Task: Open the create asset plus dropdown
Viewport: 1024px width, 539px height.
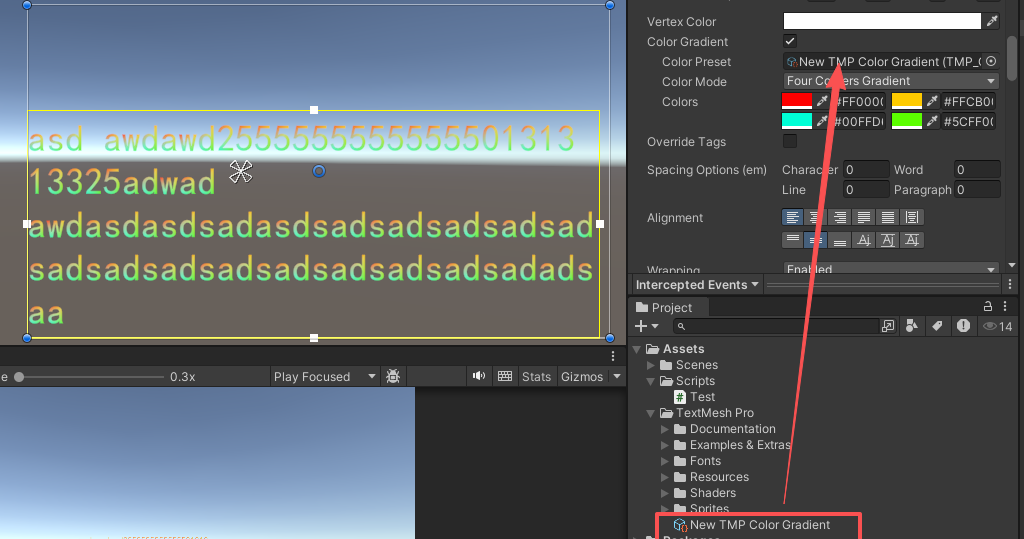Action: [x=647, y=326]
